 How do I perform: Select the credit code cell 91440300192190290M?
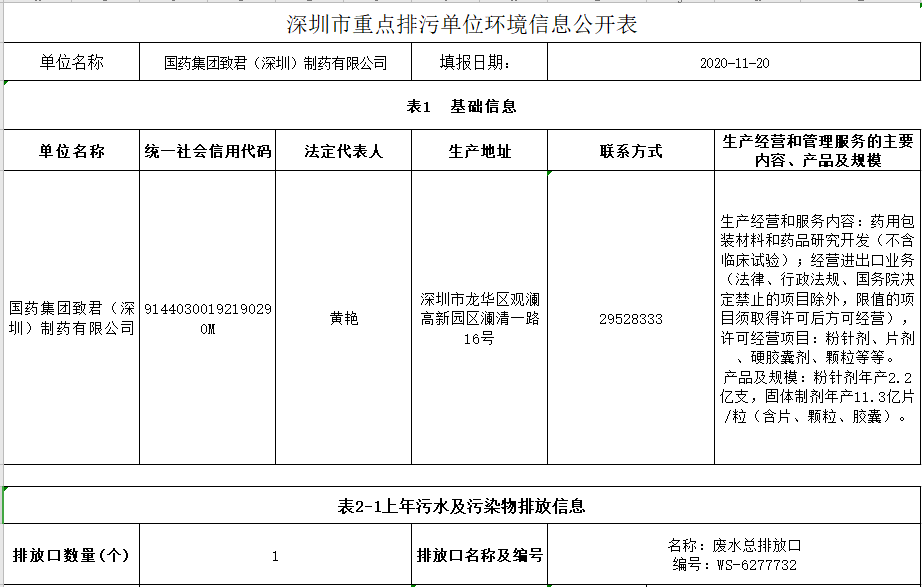point(207,318)
